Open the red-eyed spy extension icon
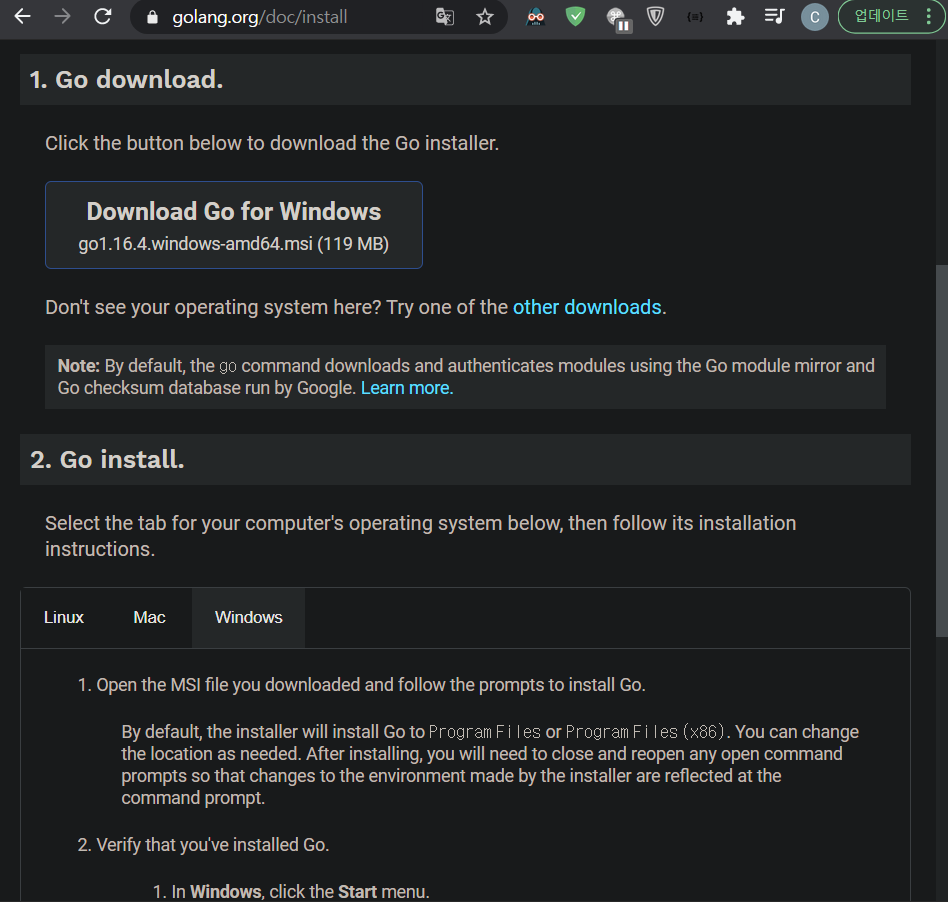The width and height of the screenshot is (948, 902). [x=536, y=16]
